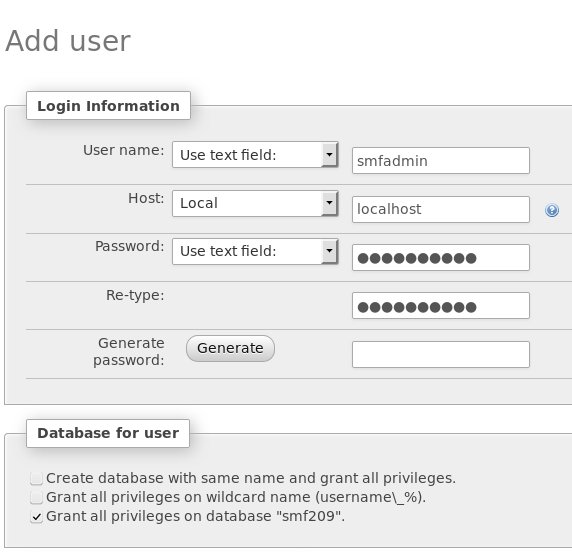
Task: Click the empty generated password field
Action: (x=441, y=355)
